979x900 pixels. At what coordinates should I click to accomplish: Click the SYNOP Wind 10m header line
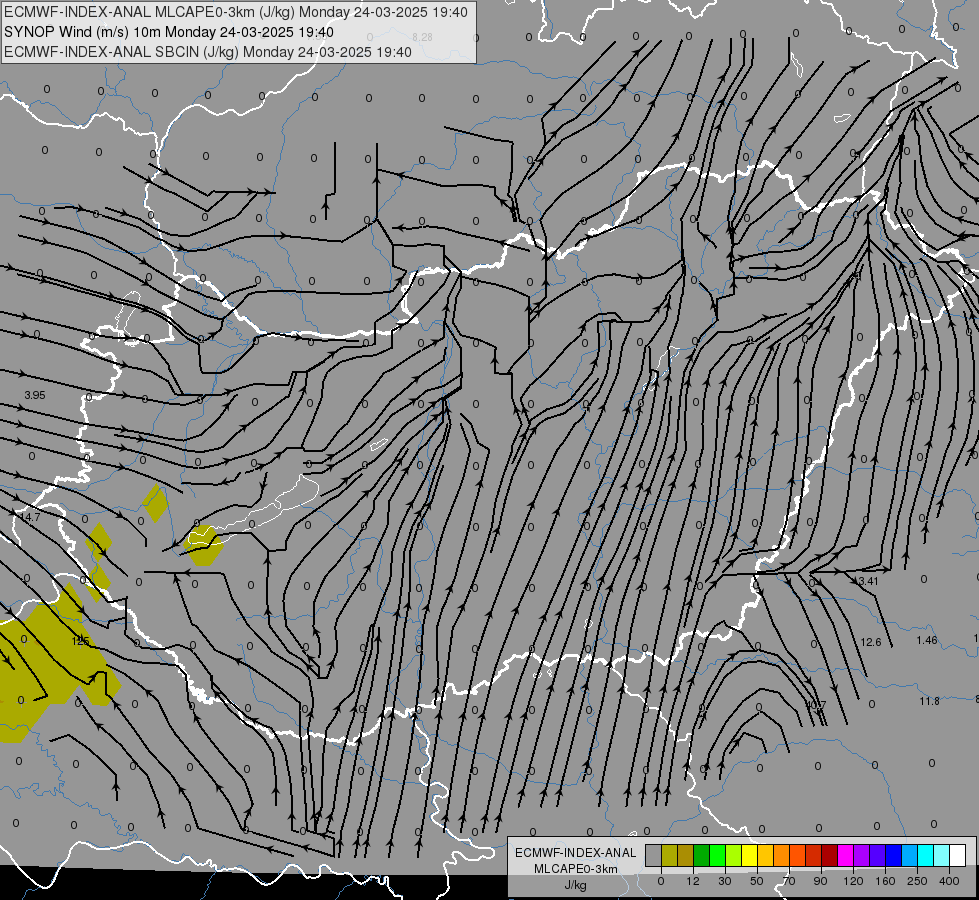(x=169, y=32)
